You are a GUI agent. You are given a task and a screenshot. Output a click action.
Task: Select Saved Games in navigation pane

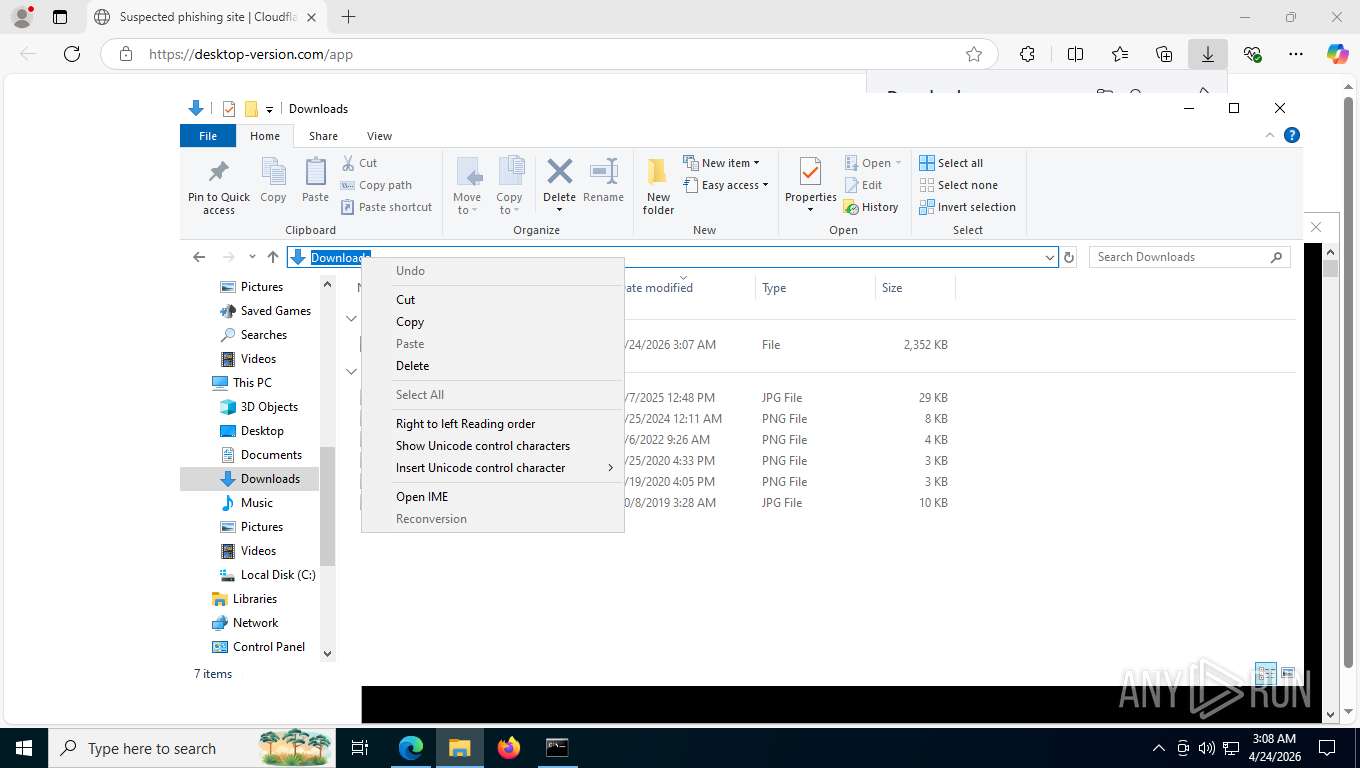pyautogui.click(x=265, y=311)
